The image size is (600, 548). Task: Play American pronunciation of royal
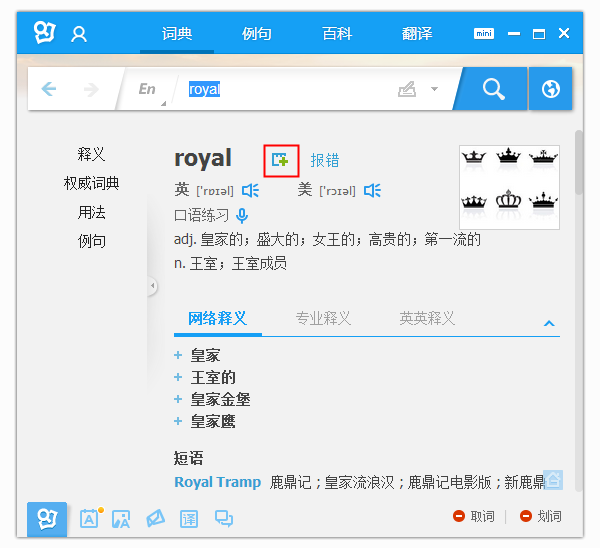(372, 190)
